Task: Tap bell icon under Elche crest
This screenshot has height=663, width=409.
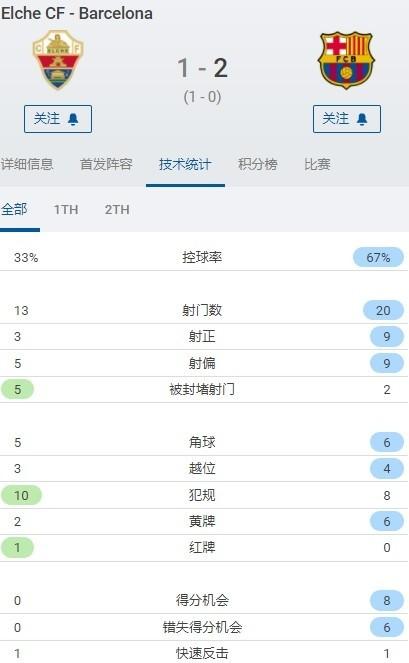Action: (x=73, y=119)
